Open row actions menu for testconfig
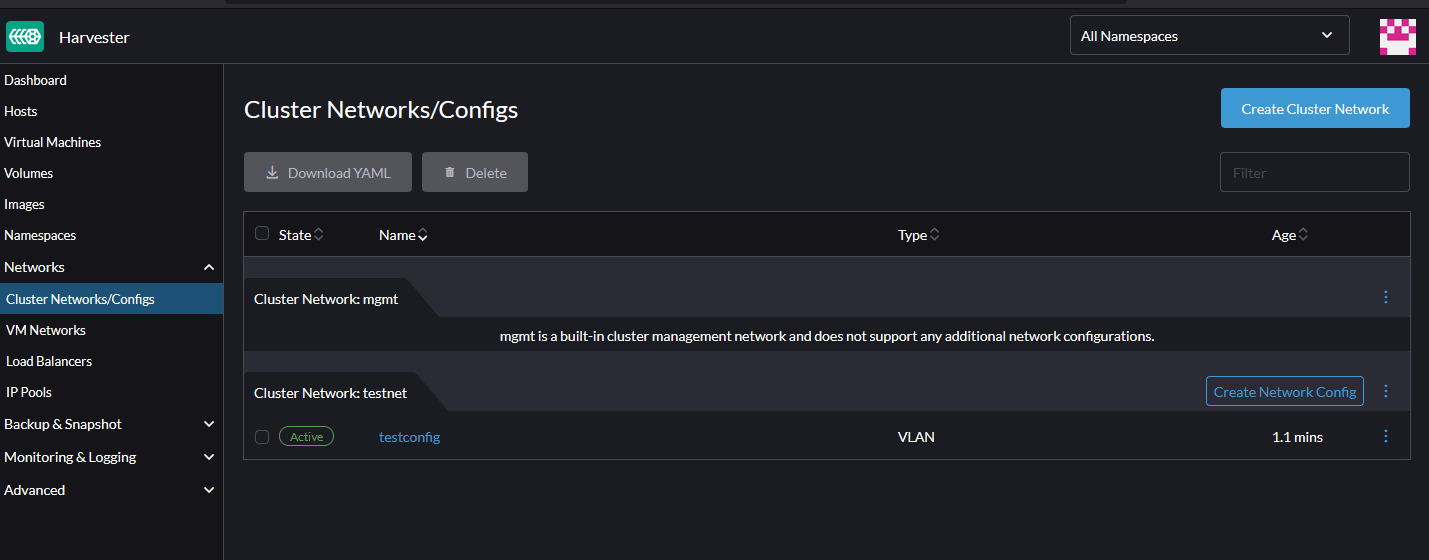The width and height of the screenshot is (1429, 560). click(x=1386, y=436)
